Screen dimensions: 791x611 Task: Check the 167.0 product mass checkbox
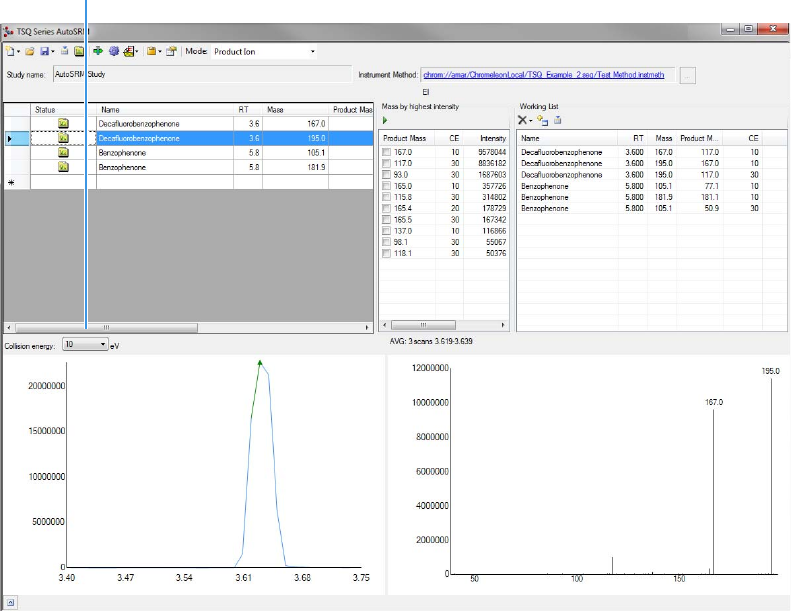387,152
